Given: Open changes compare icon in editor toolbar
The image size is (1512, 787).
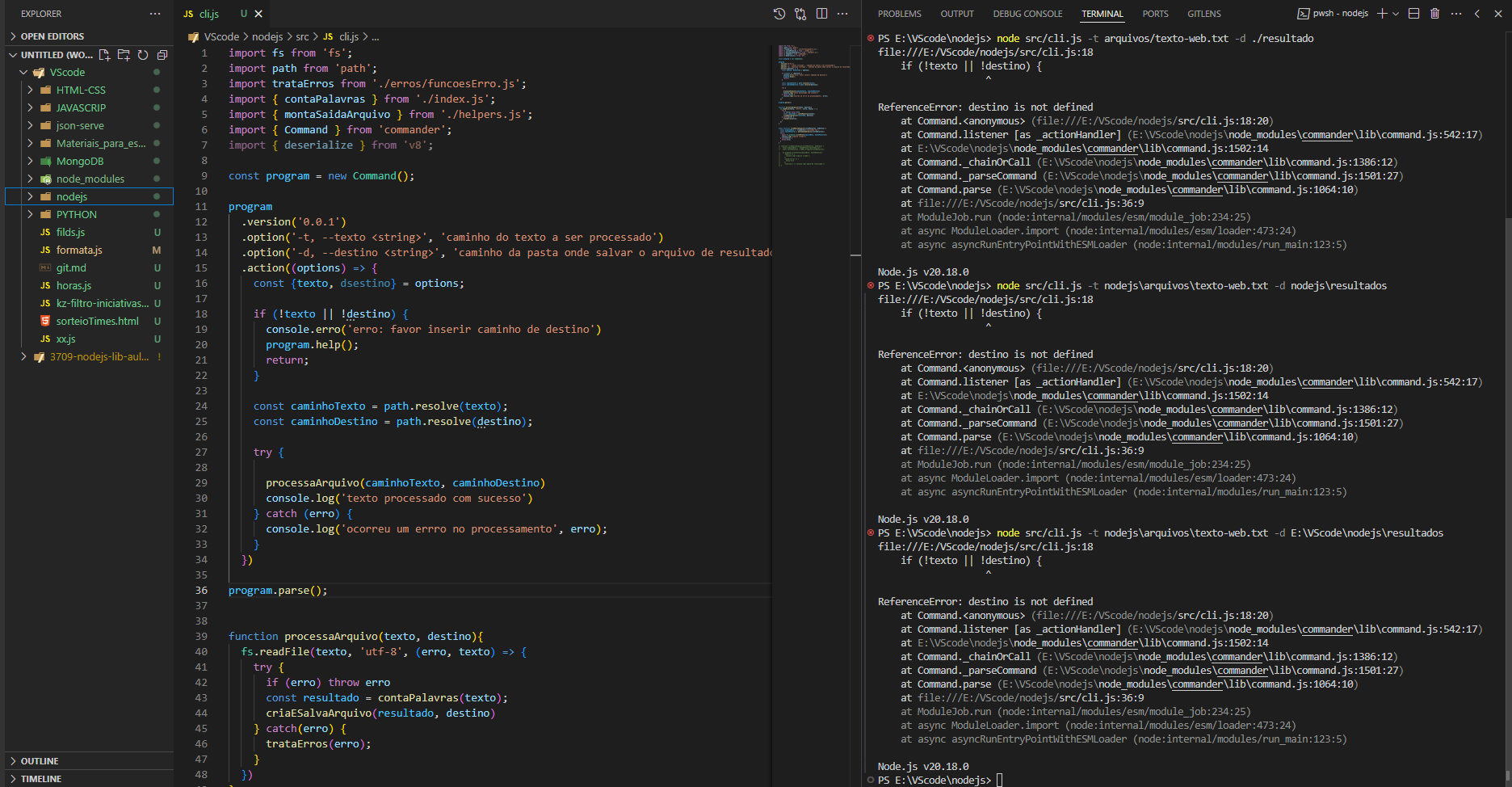Looking at the screenshot, I should pyautogui.click(x=800, y=14).
